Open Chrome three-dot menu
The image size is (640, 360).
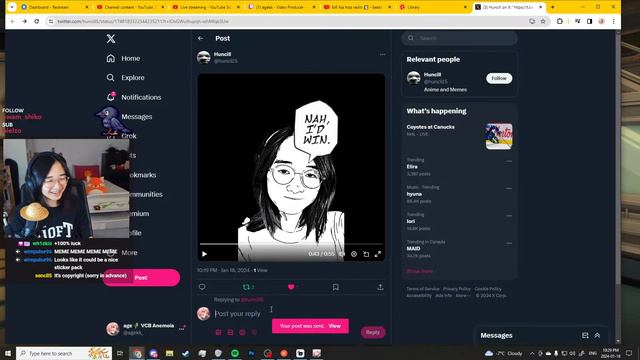click(x=613, y=21)
